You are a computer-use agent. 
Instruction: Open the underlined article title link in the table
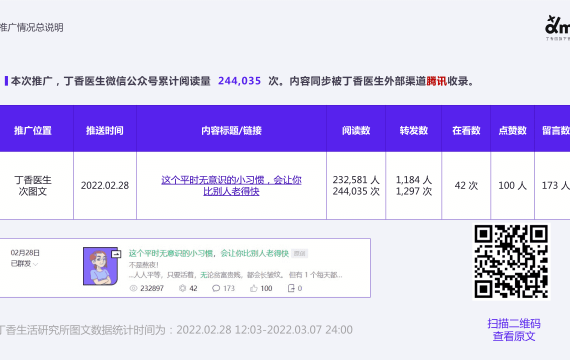(x=231, y=185)
